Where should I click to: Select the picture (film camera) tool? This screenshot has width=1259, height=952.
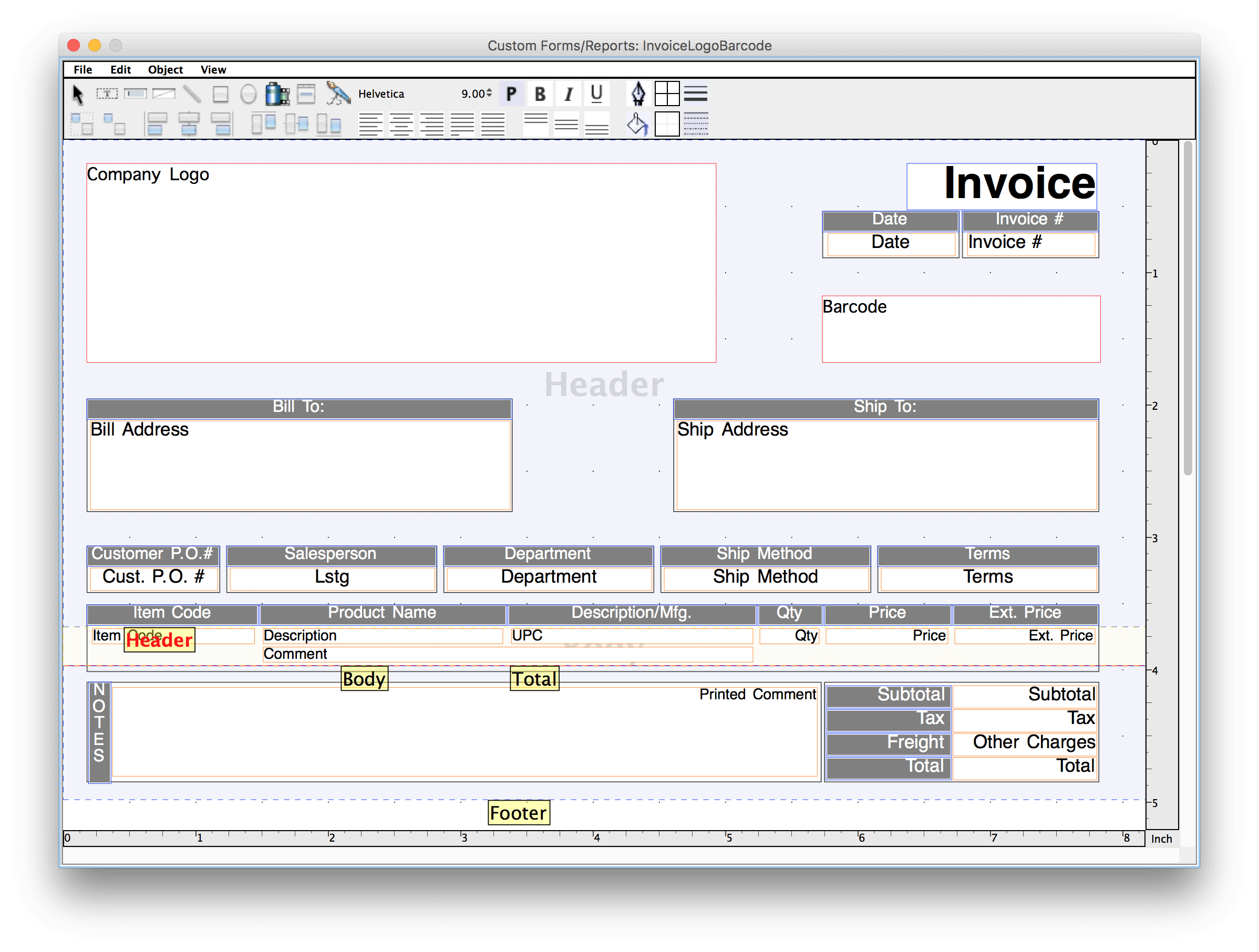pos(277,95)
